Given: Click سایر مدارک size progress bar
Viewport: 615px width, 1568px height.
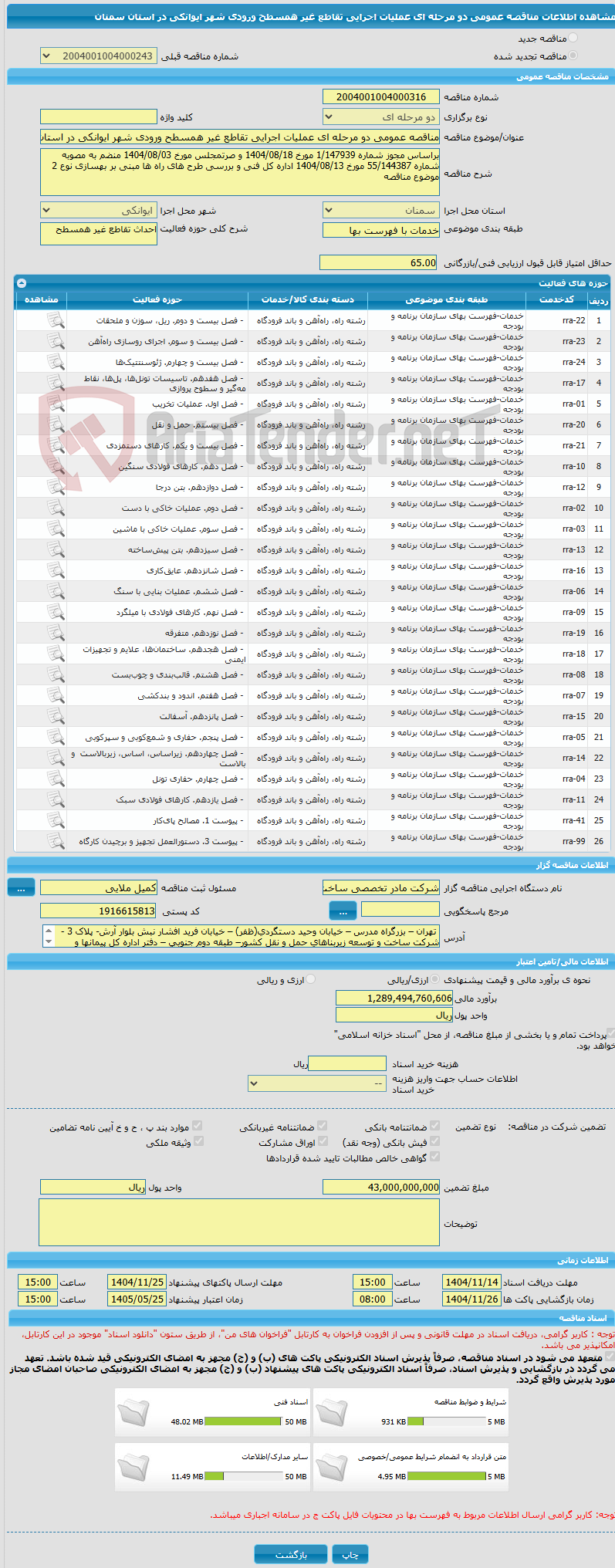Looking at the screenshot, I should pos(245,1476).
